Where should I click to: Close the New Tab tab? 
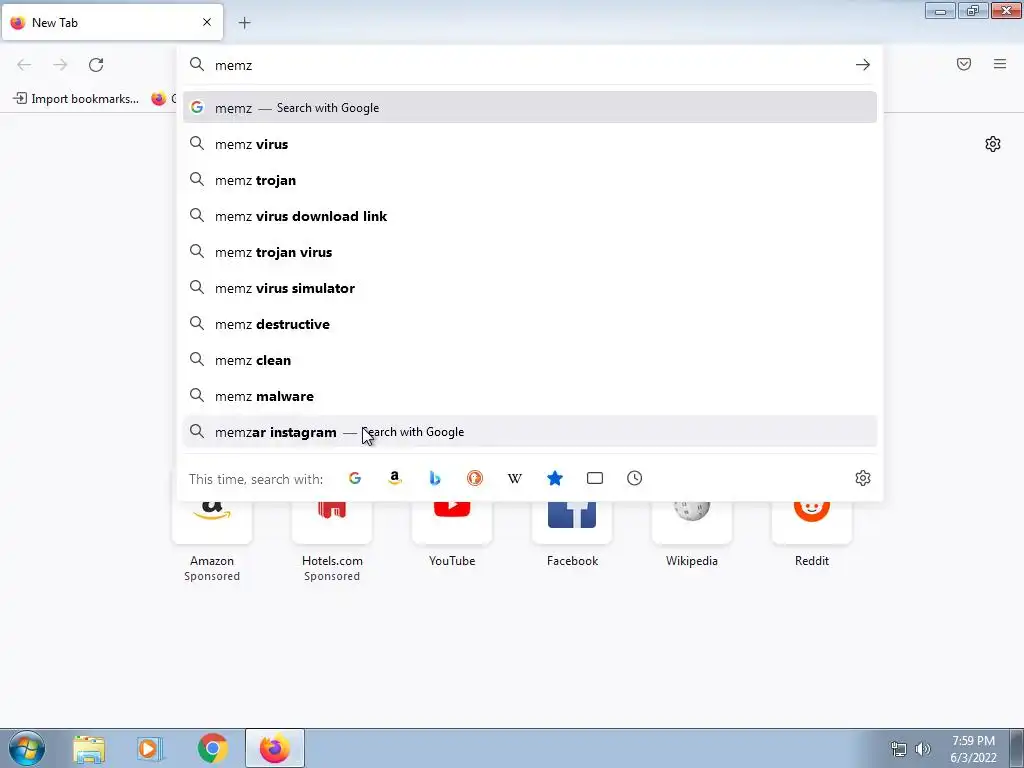(207, 22)
